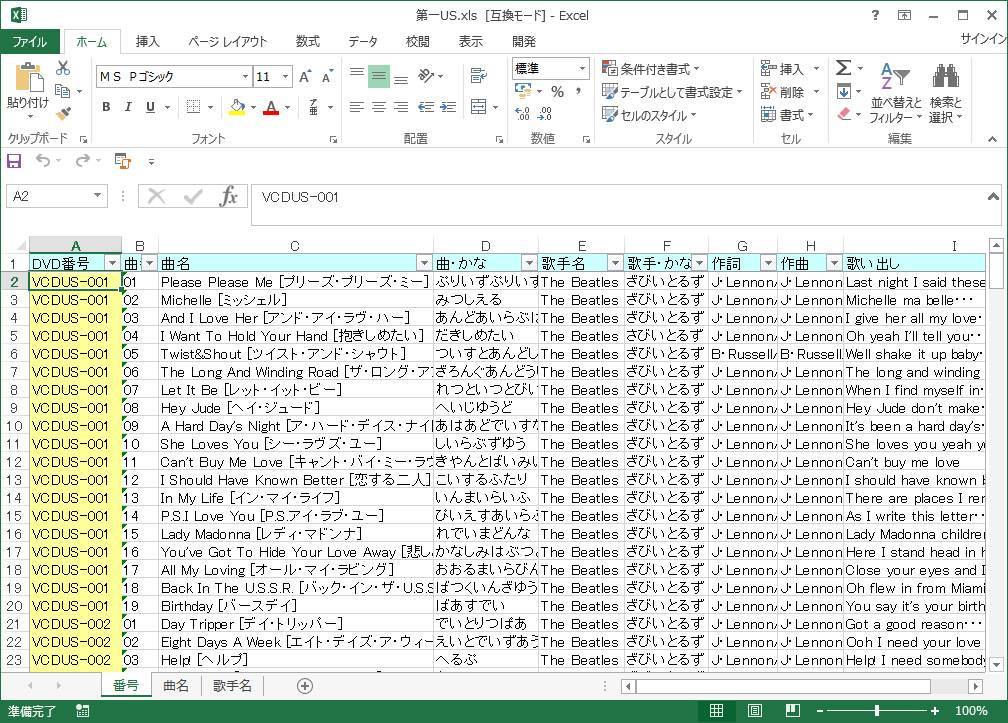Image resolution: width=1008 pixels, height=723 pixels.
Task: Click the insert function fx icon
Action: pyautogui.click(x=228, y=197)
